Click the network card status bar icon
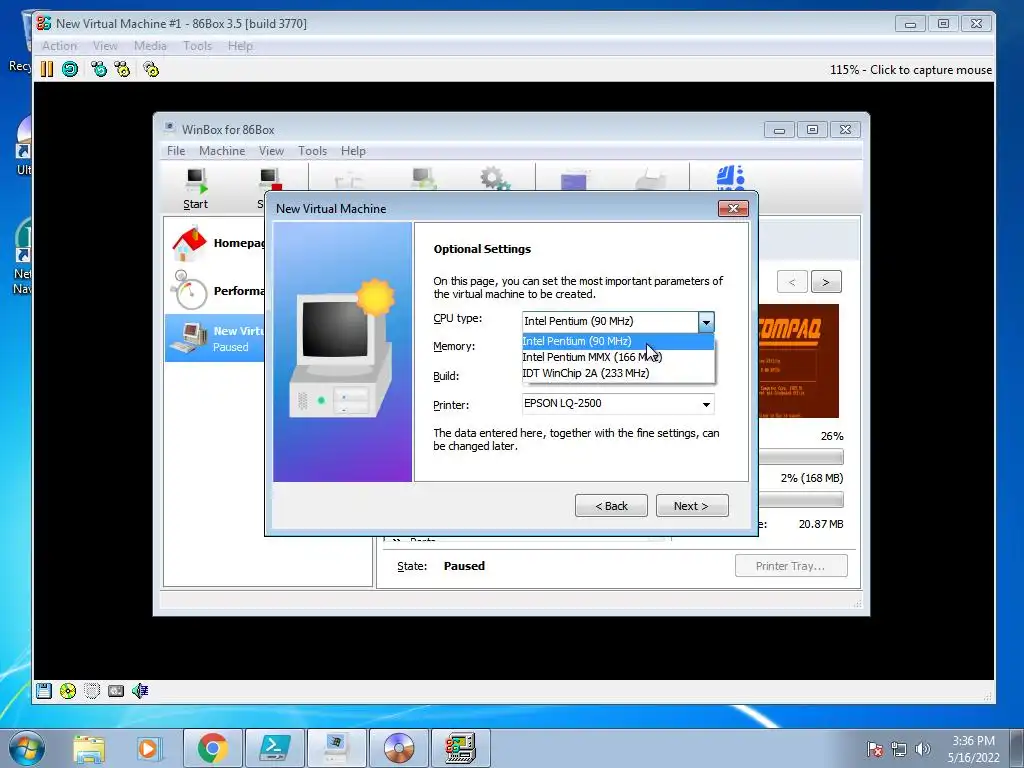 [x=116, y=691]
